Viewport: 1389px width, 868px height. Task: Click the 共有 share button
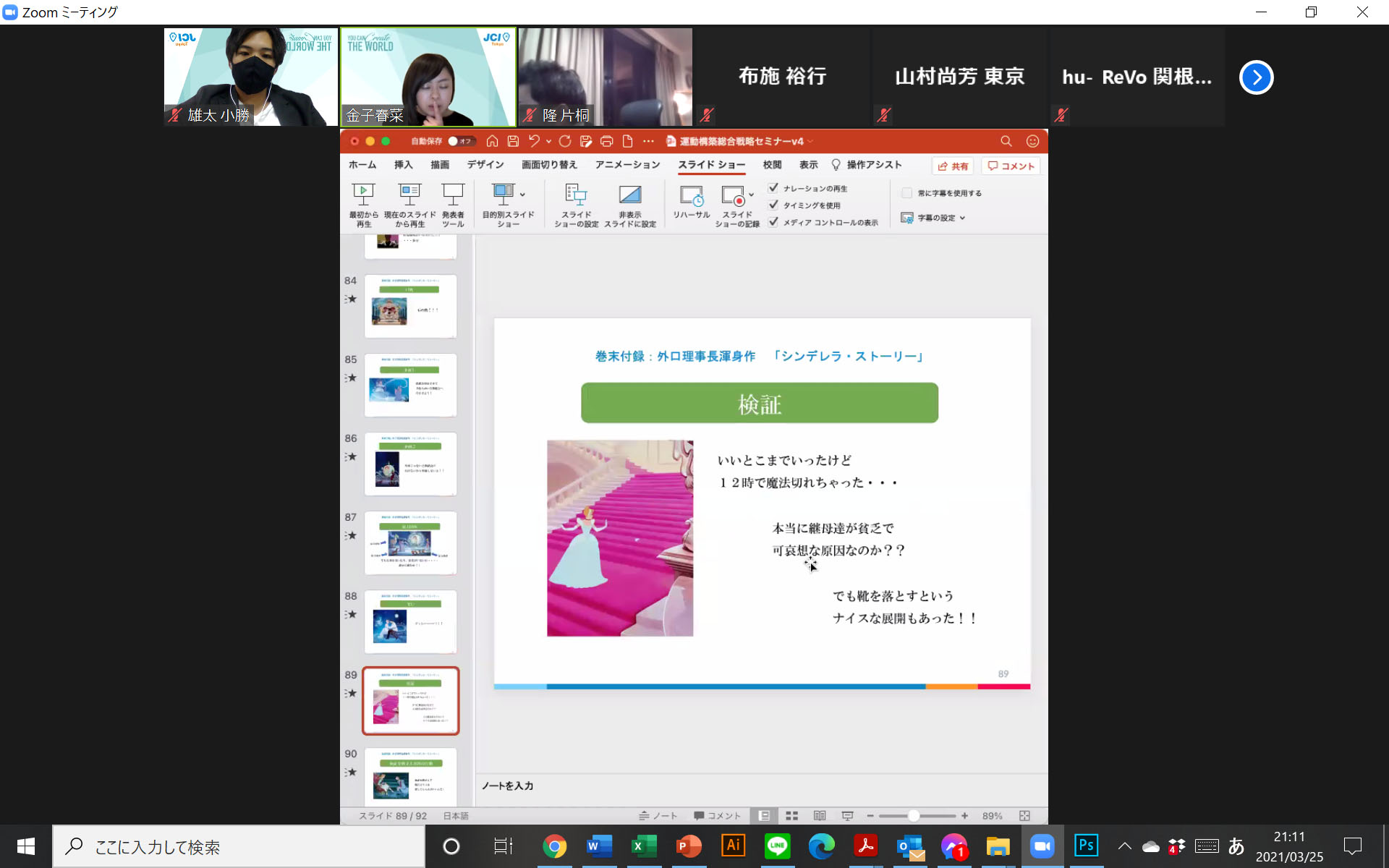coord(953,166)
